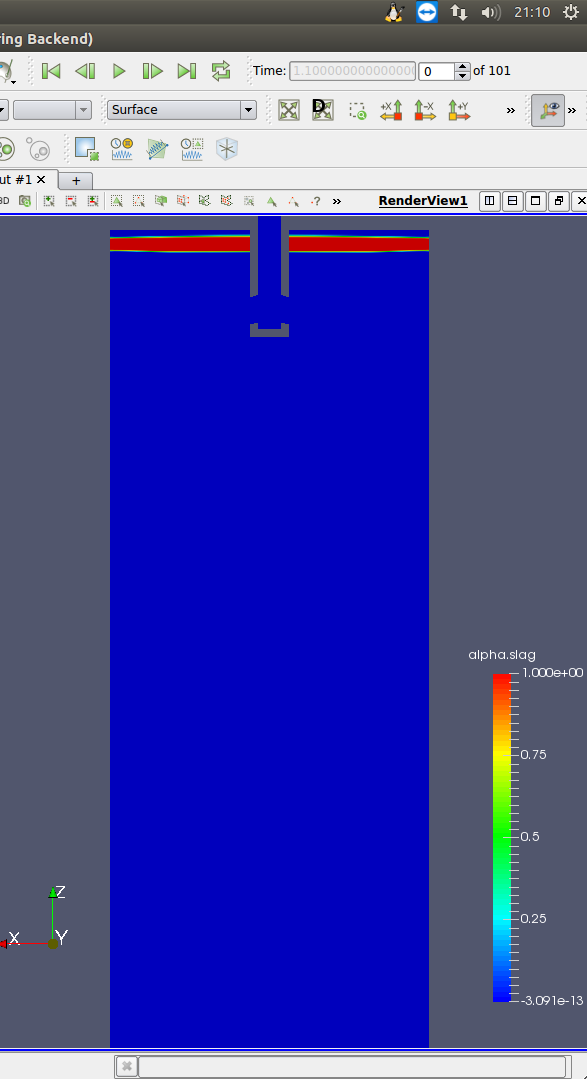This screenshot has height=1079, width=587.
Task: Expand the hidden camera toolbar items
Action: pyautogui.click(x=511, y=110)
